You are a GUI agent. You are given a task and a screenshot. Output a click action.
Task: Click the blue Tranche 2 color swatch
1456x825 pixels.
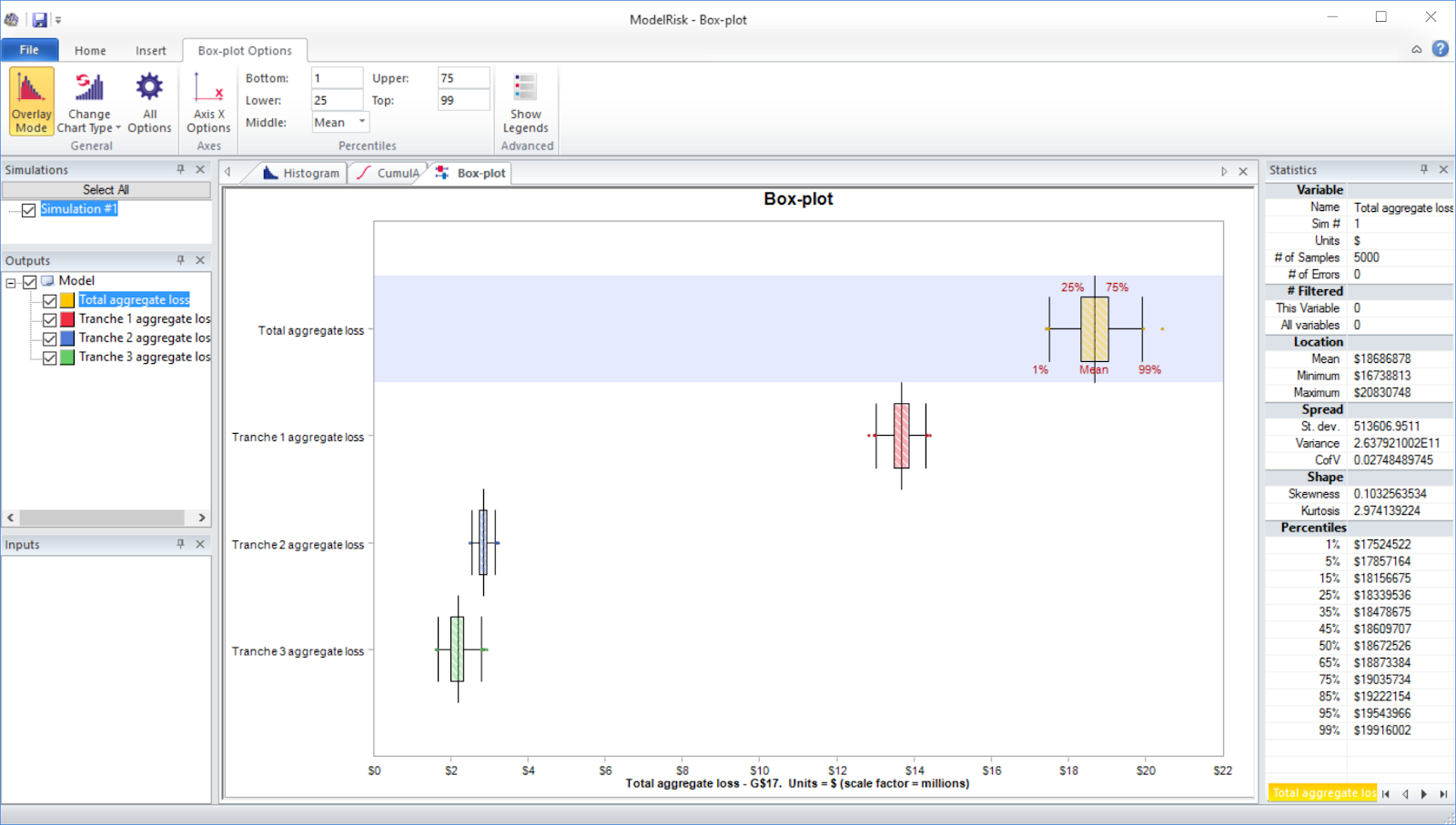pyautogui.click(x=67, y=338)
